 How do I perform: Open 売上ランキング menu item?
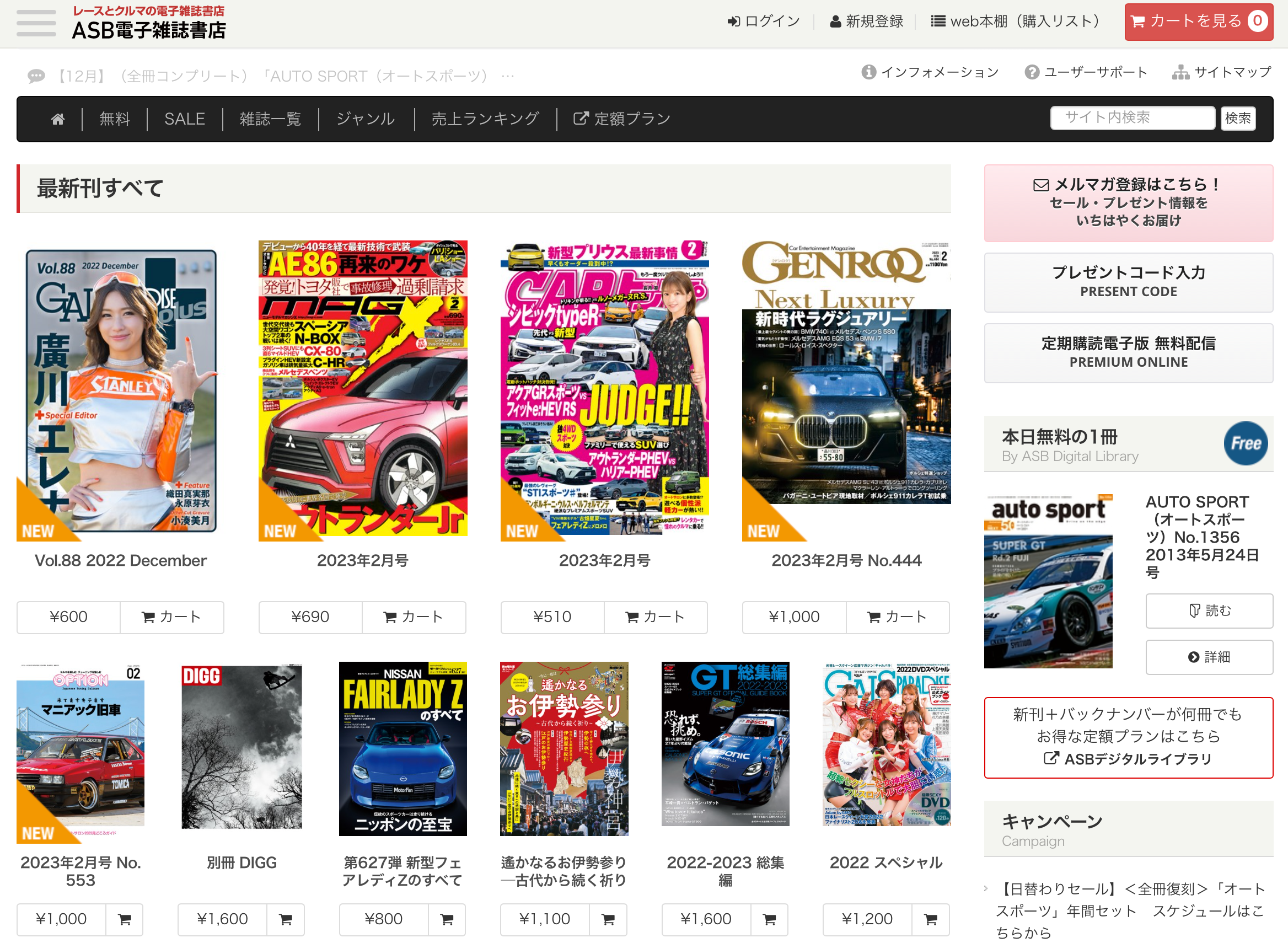[485, 119]
